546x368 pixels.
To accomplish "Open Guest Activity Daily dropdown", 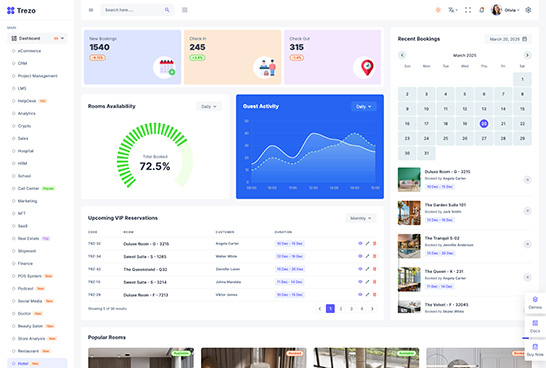I will click(364, 107).
